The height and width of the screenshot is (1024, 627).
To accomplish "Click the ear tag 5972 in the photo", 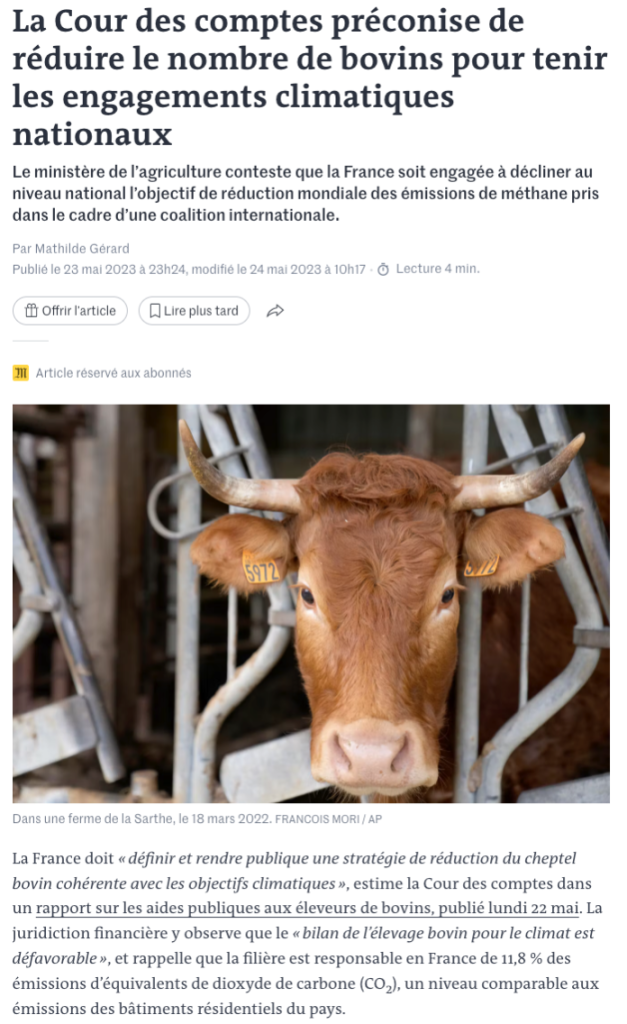I will click(x=261, y=569).
